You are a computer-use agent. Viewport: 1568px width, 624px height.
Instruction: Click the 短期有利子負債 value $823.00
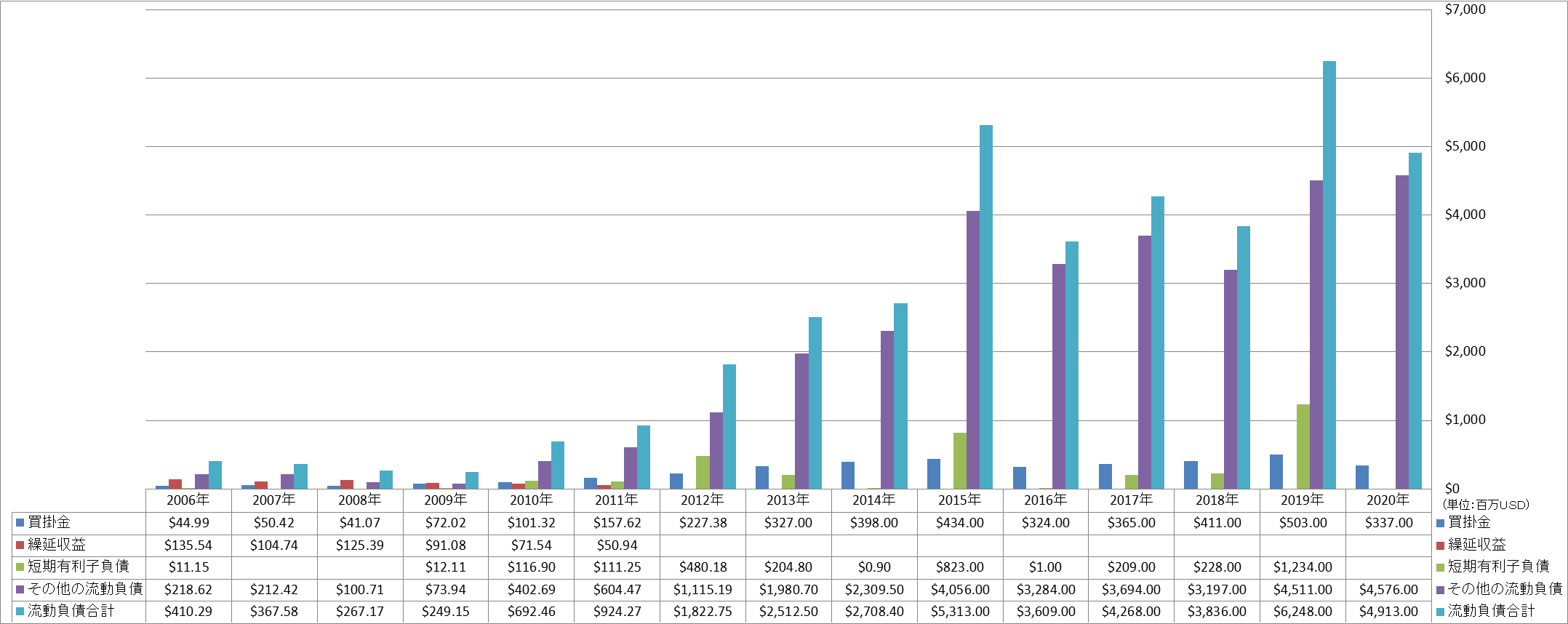pos(960,567)
